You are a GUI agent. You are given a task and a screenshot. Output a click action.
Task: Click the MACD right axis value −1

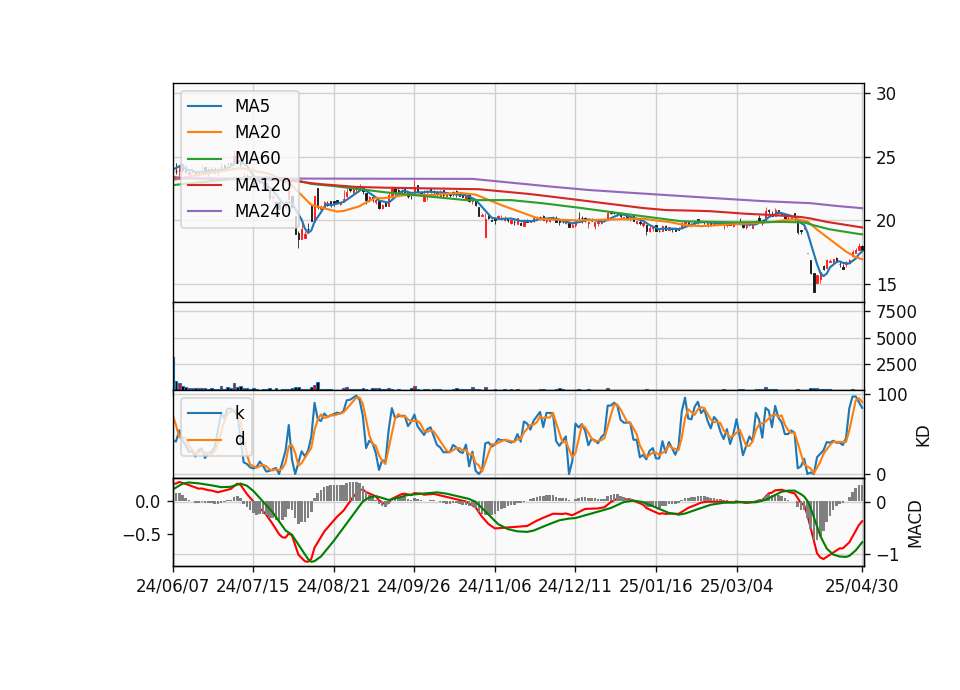[x=886, y=555]
